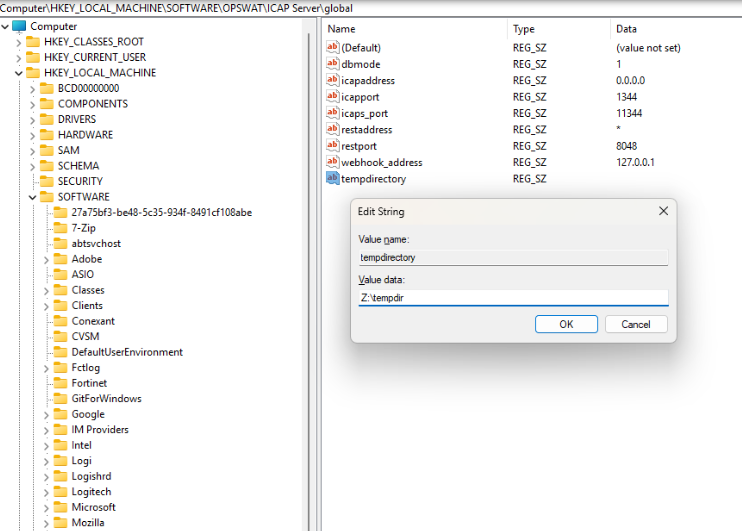
Task: Collapse the Computer root node
Action: coord(5,27)
